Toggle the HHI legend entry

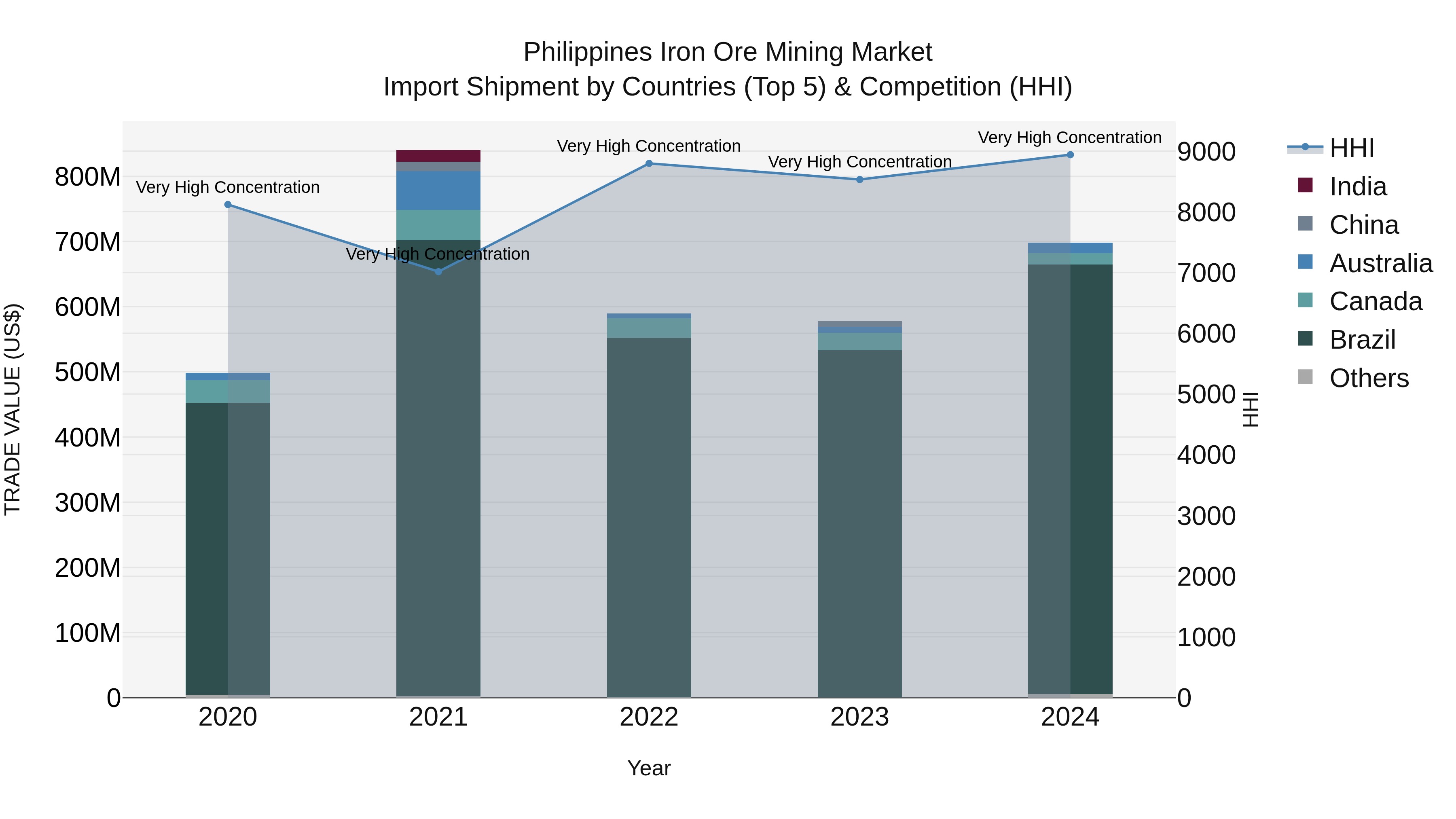coord(1330,148)
